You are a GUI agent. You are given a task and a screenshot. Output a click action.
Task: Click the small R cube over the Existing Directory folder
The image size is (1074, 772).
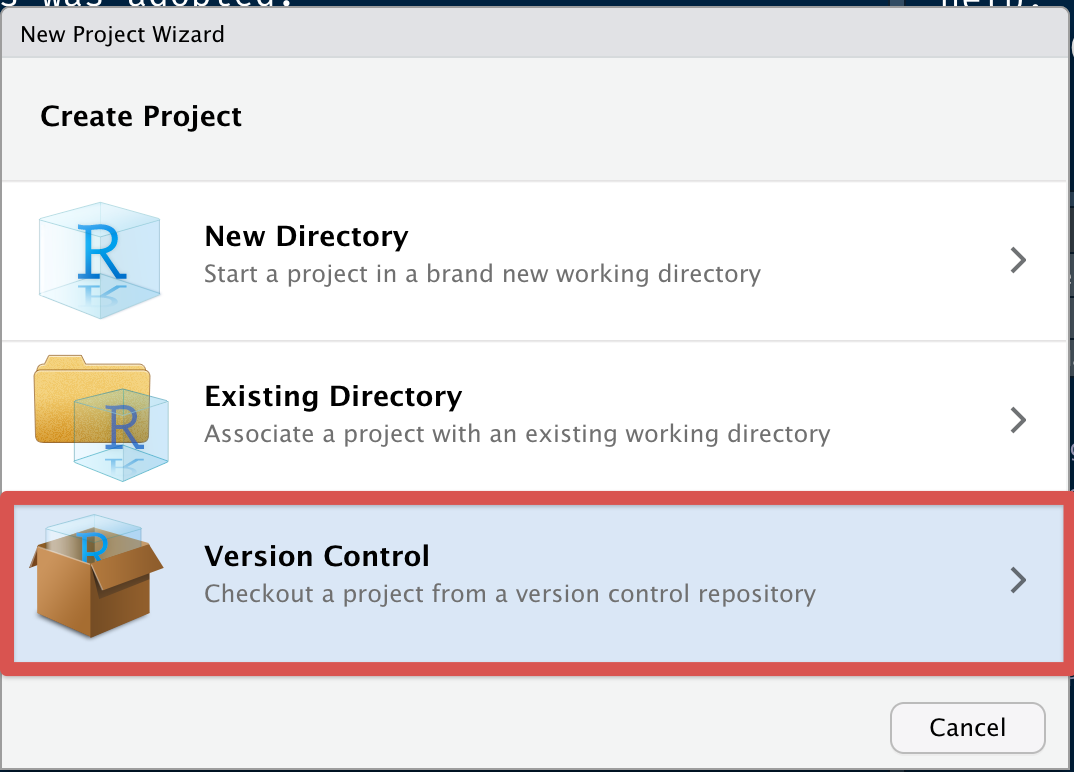[x=121, y=435]
